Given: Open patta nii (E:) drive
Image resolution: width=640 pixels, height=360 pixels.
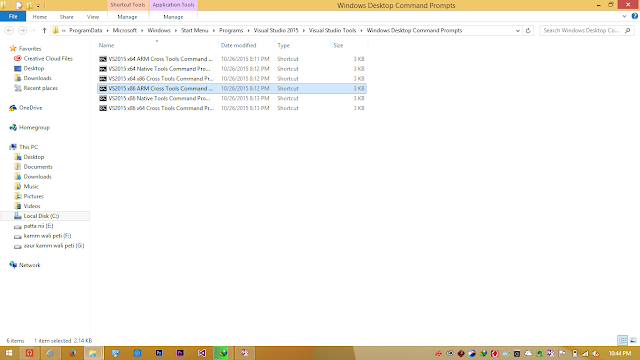Looking at the screenshot, I should click(38, 226).
